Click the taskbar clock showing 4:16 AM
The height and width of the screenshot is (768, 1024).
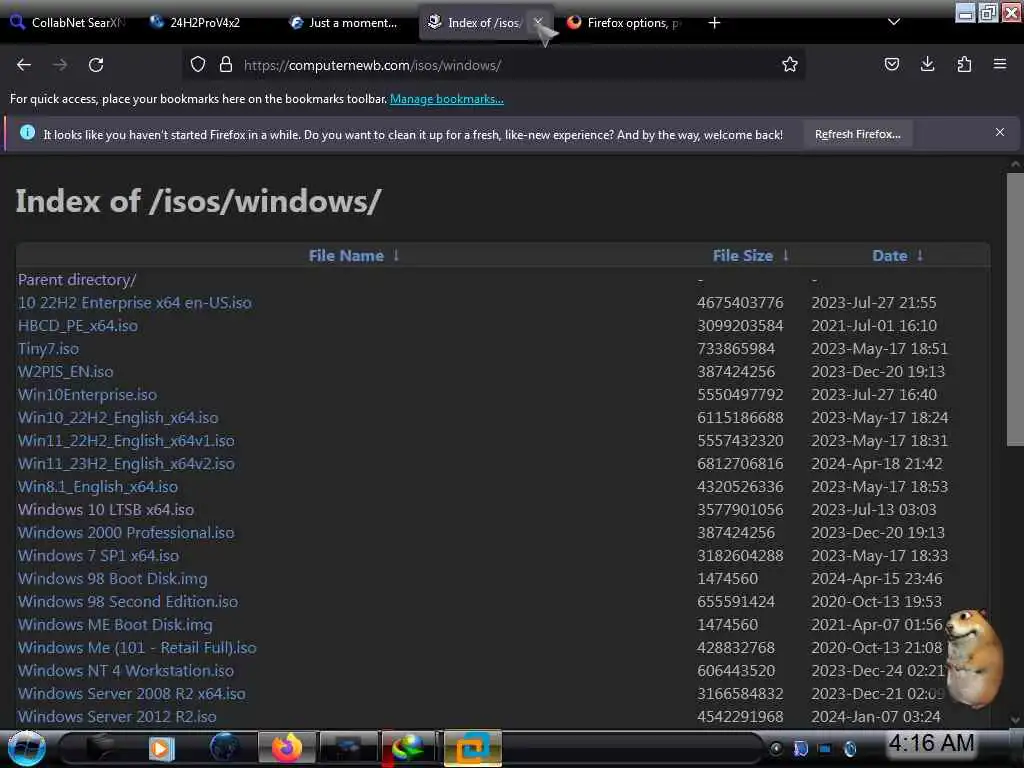[931, 743]
